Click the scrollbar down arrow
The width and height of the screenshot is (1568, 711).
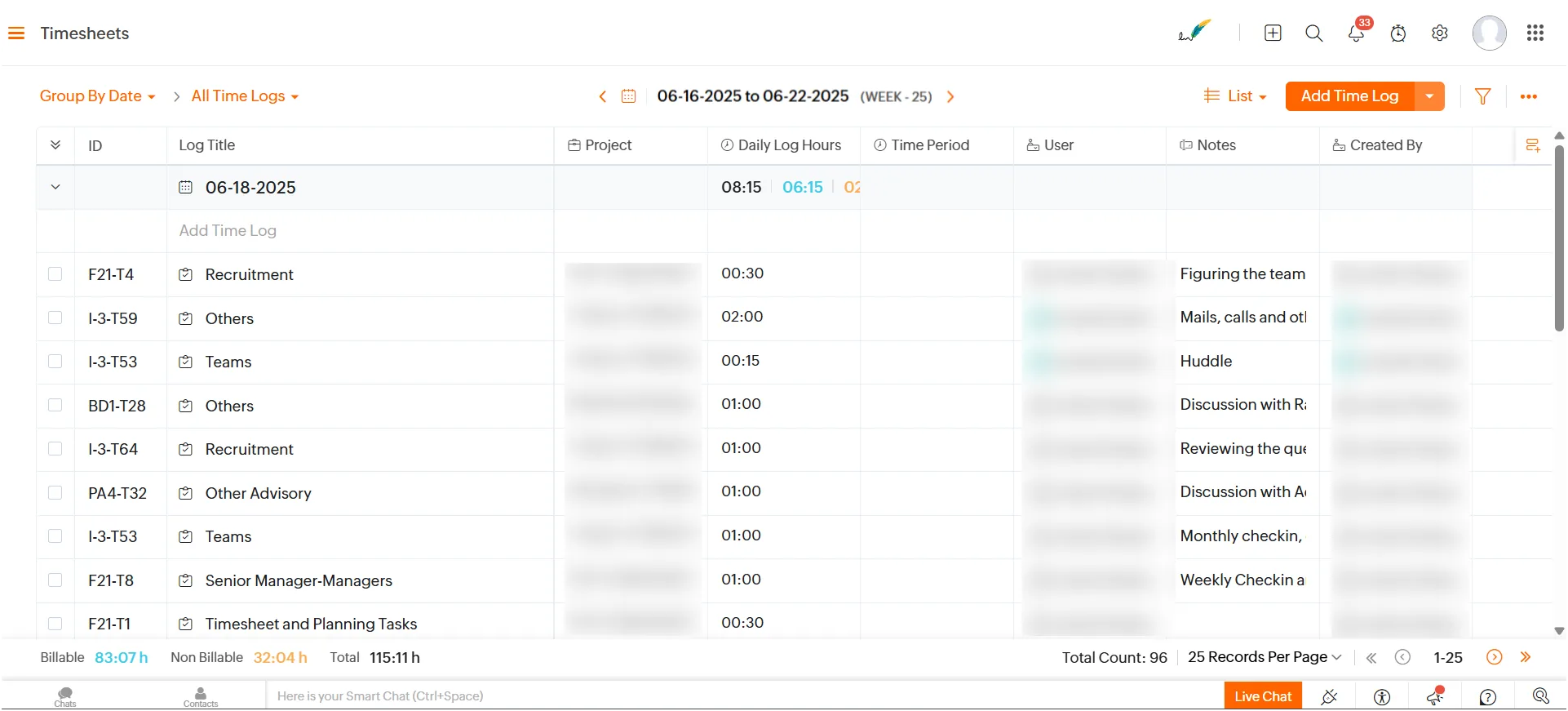point(1559,631)
